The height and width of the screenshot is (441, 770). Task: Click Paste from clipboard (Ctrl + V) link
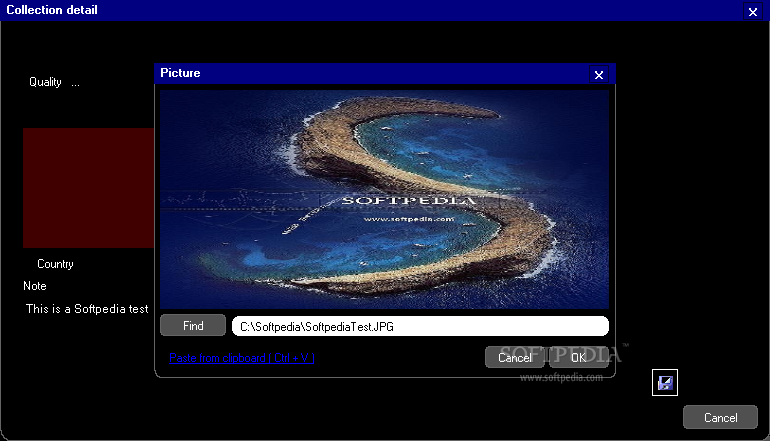click(x=242, y=358)
